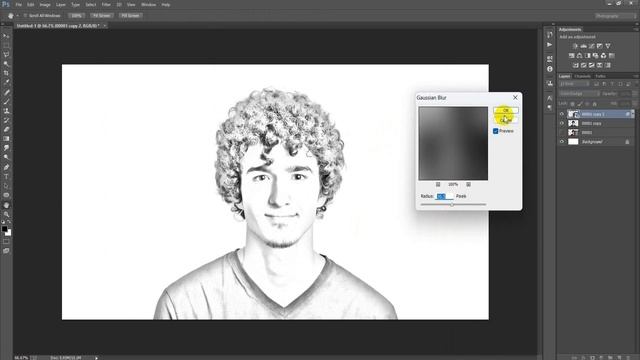Select the Dodge tool
The width and height of the screenshot is (640, 360).
(x=6, y=158)
